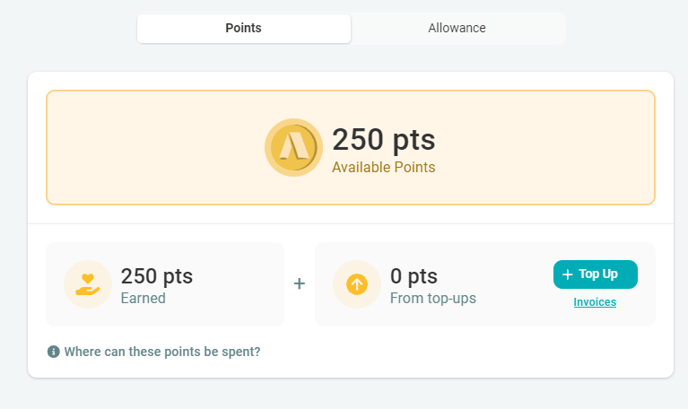Image resolution: width=688 pixels, height=409 pixels.
Task: Click the orange up-arrow top-ups icon
Action: (x=357, y=284)
